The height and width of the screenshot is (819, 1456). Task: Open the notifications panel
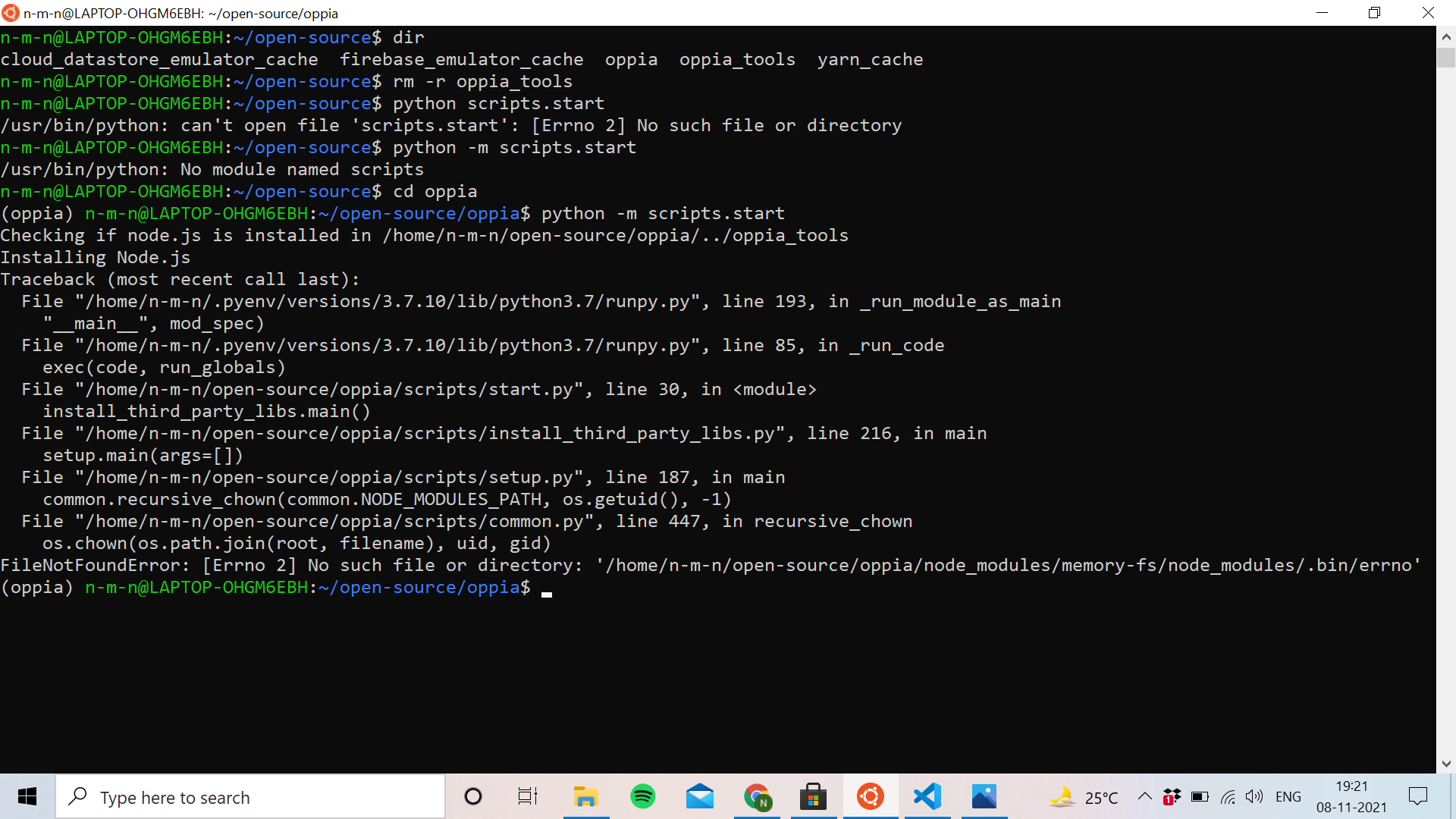(1419, 796)
